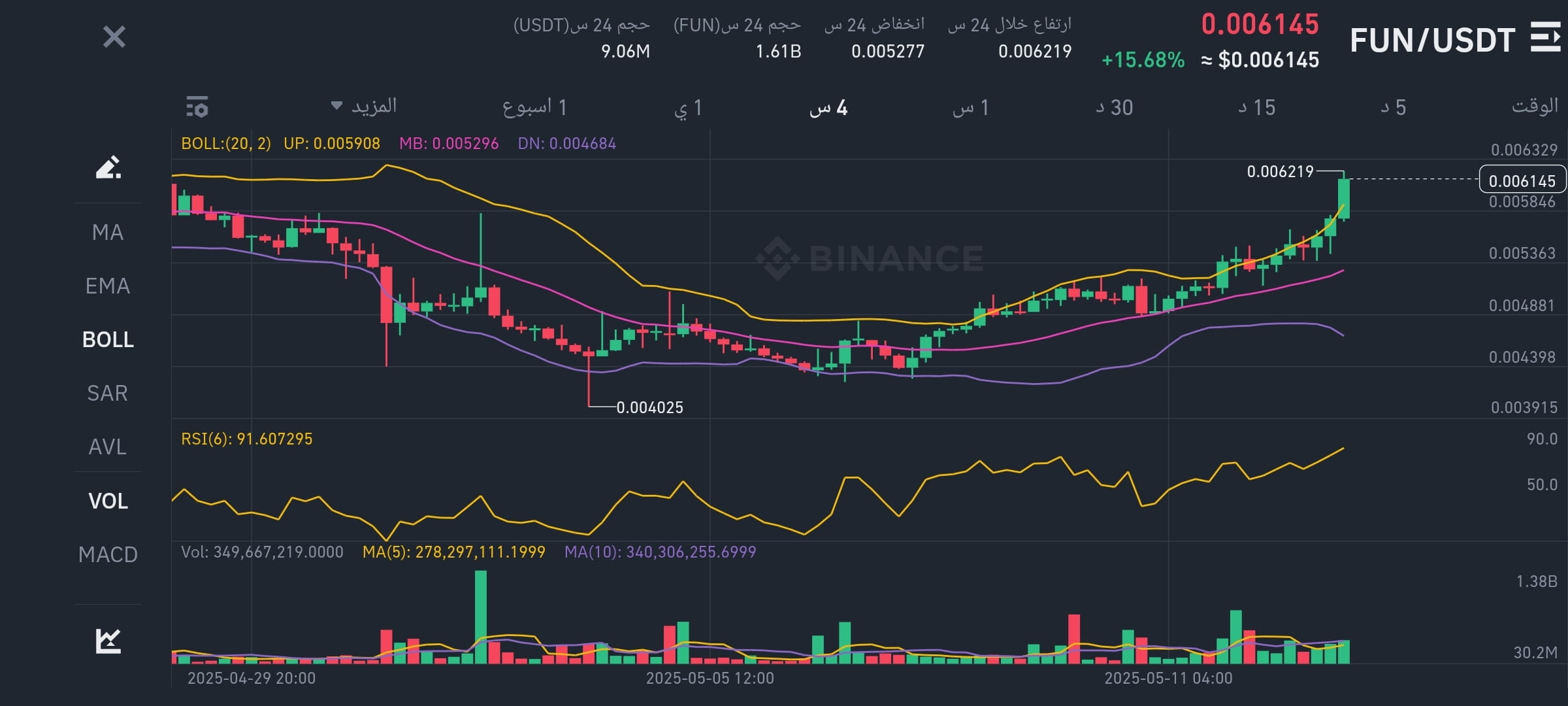Viewport: 1568px width, 706px height.
Task: Click the MA(10): 340,306,255.6999 label
Action: click(x=660, y=552)
